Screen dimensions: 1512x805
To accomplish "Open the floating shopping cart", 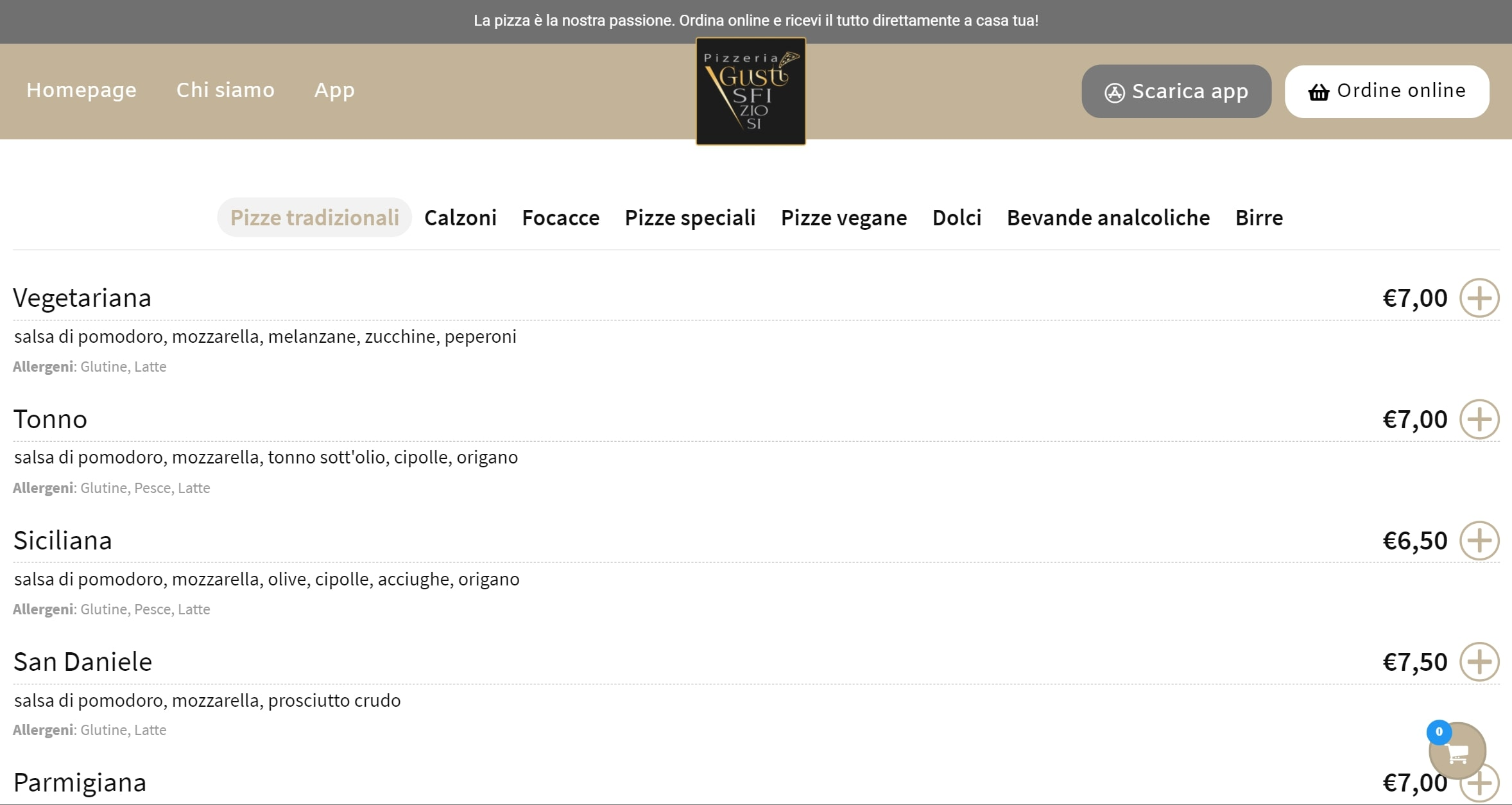I will click(1457, 751).
